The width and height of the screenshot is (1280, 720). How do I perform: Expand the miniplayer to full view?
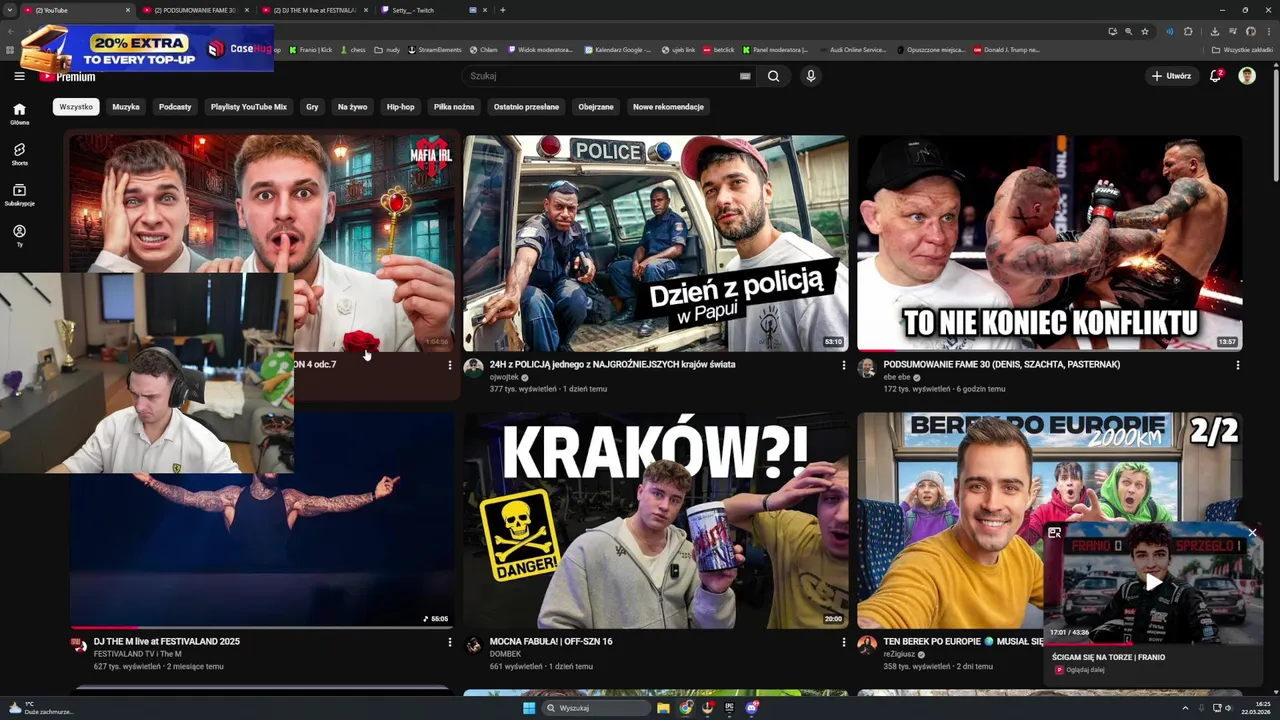coord(1054,533)
